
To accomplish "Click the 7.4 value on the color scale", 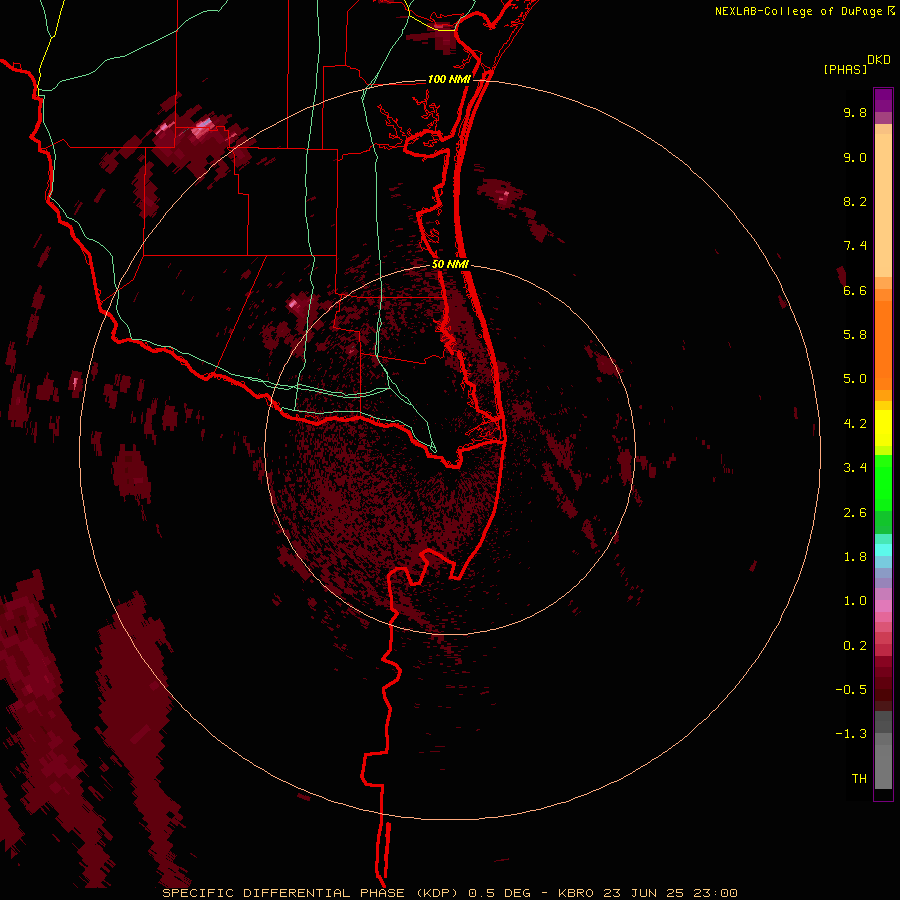I will (x=855, y=246).
